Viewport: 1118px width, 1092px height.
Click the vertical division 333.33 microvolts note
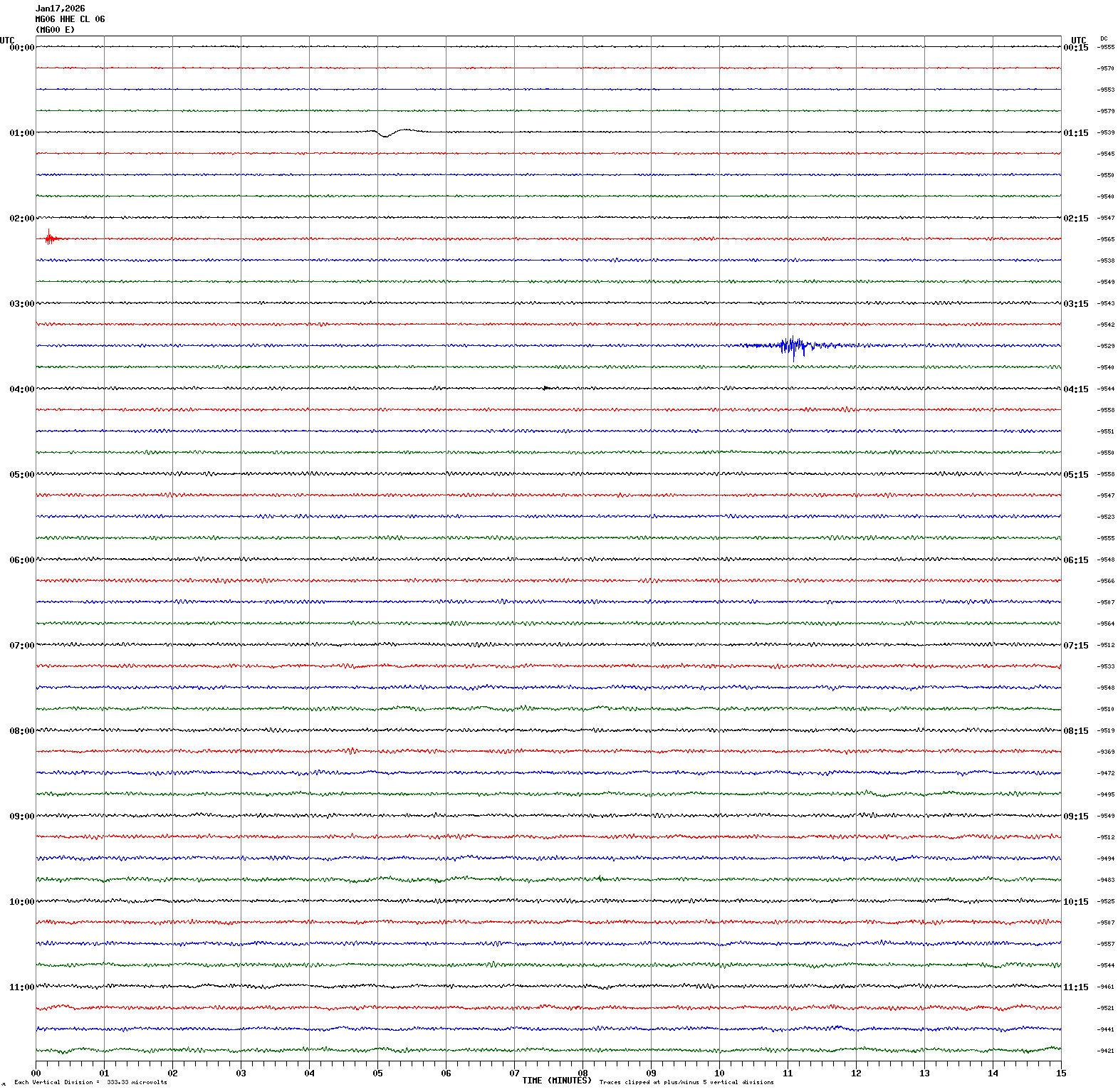[x=90, y=1082]
